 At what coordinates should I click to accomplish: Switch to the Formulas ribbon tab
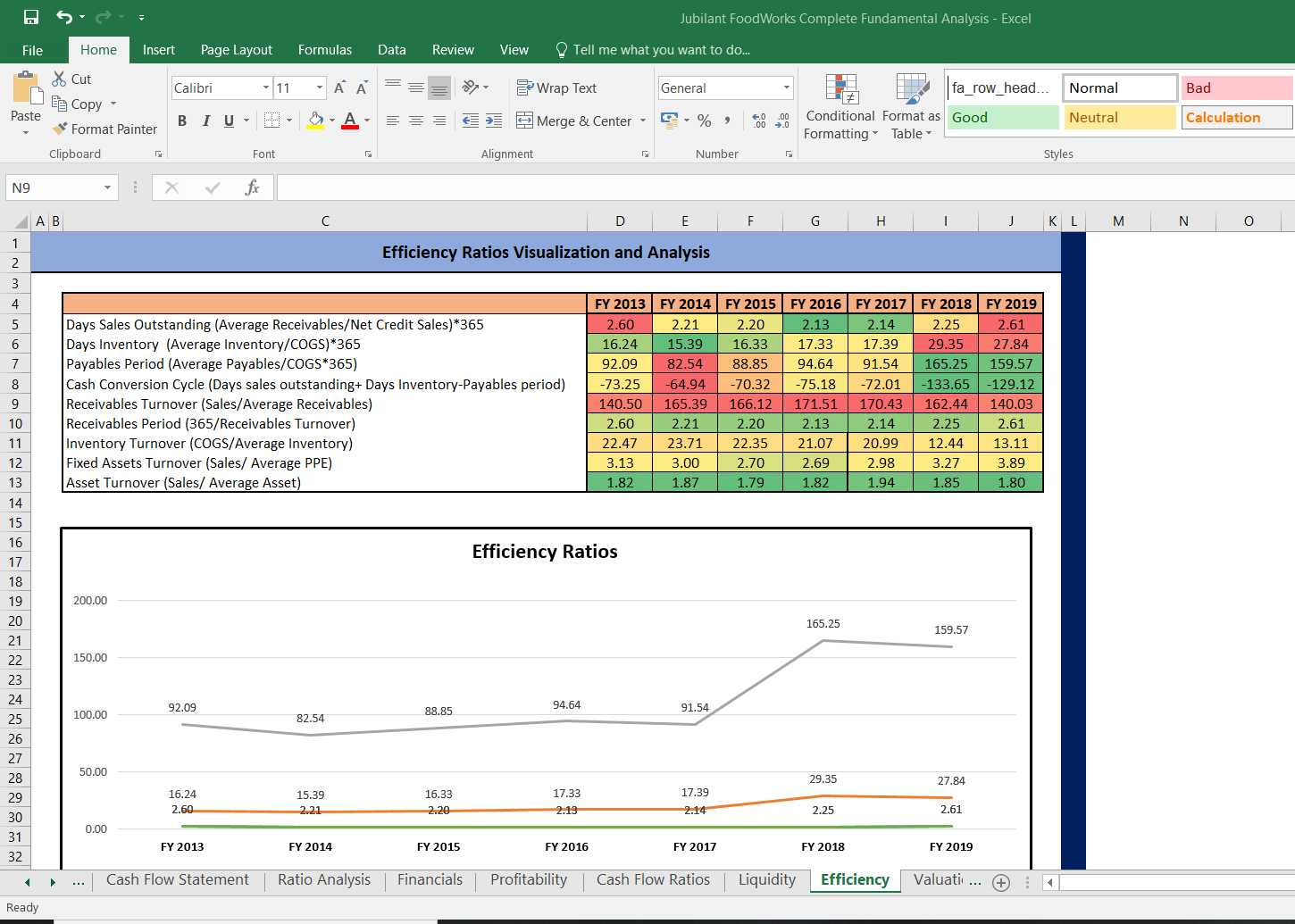click(x=325, y=50)
